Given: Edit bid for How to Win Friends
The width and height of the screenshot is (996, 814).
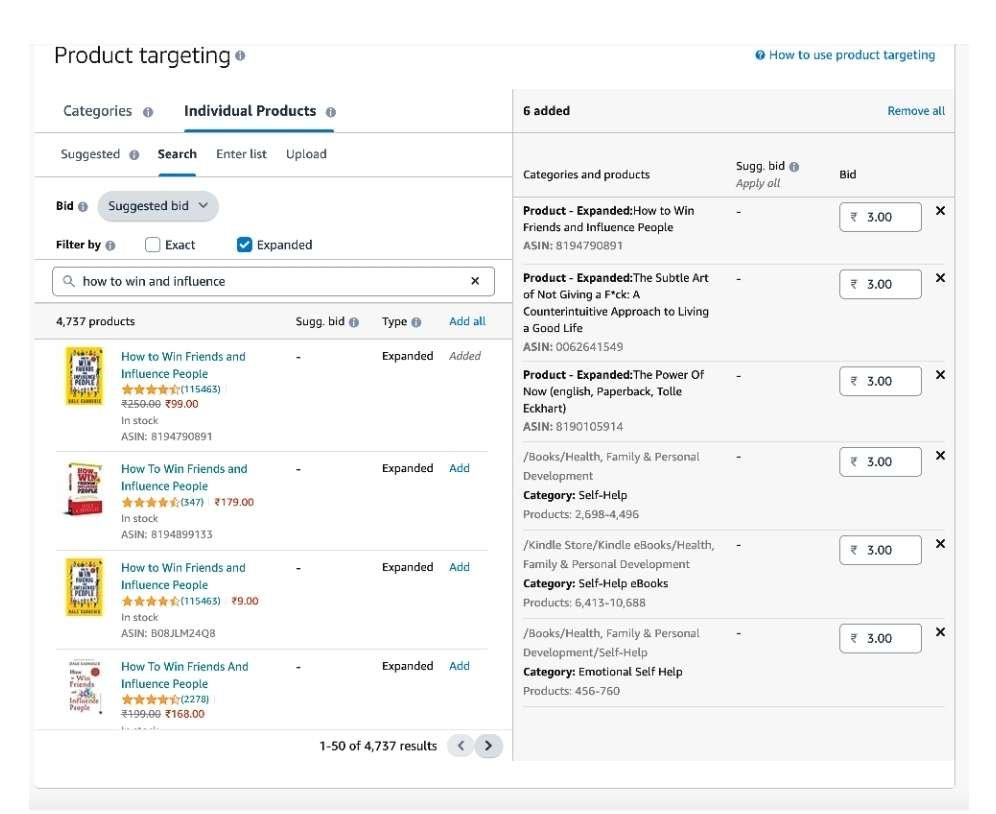Looking at the screenshot, I should click(880, 217).
